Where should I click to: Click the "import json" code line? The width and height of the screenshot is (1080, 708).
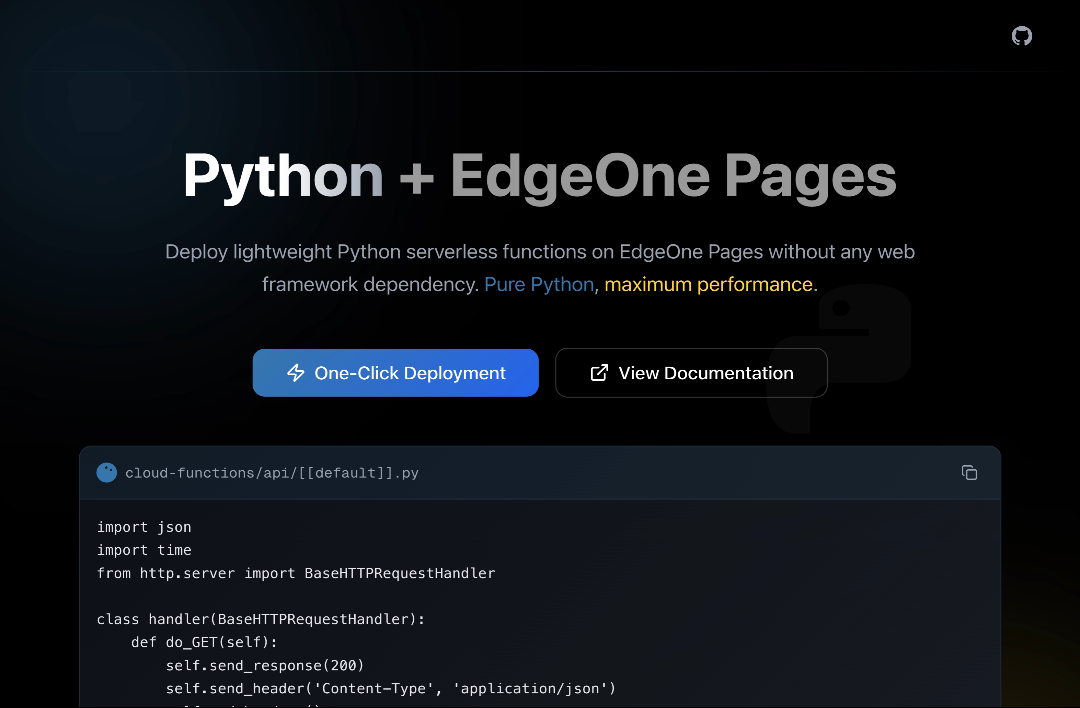pos(144,527)
